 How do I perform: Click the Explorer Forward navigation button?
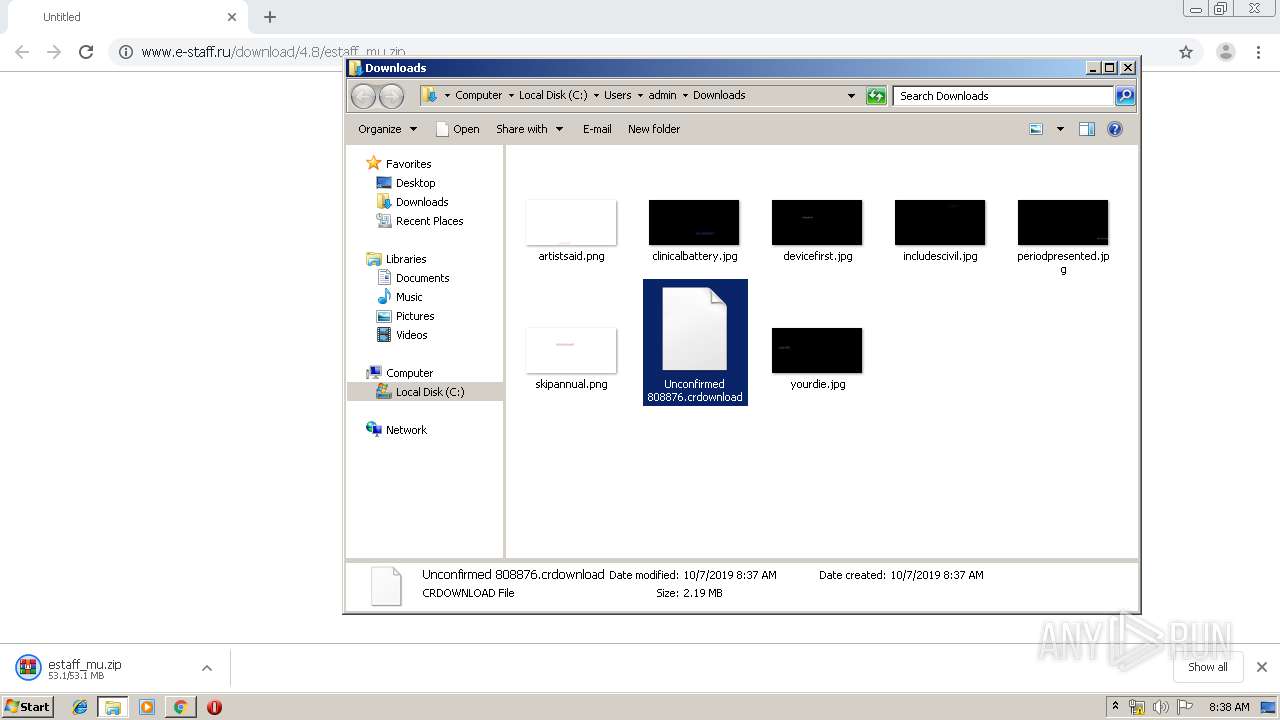click(392, 96)
